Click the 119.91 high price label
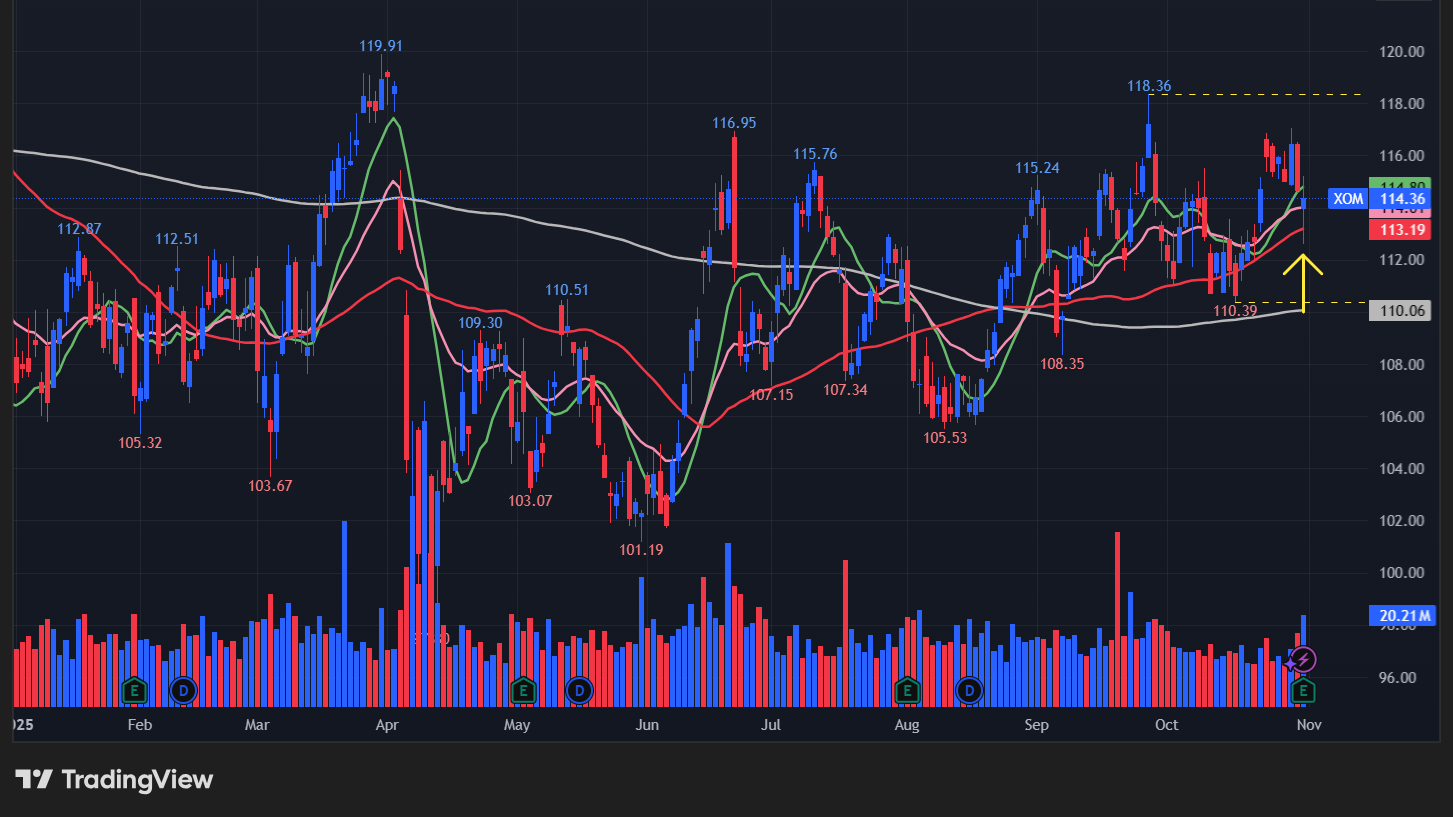This screenshot has width=1453, height=817. tap(381, 46)
